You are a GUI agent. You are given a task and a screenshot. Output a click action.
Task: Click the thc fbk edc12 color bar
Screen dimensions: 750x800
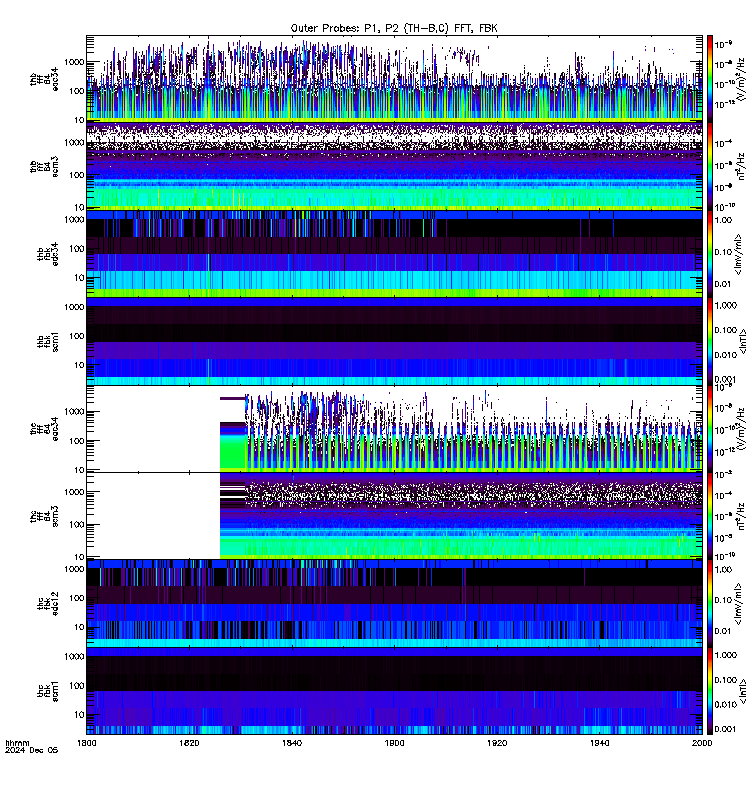709,603
